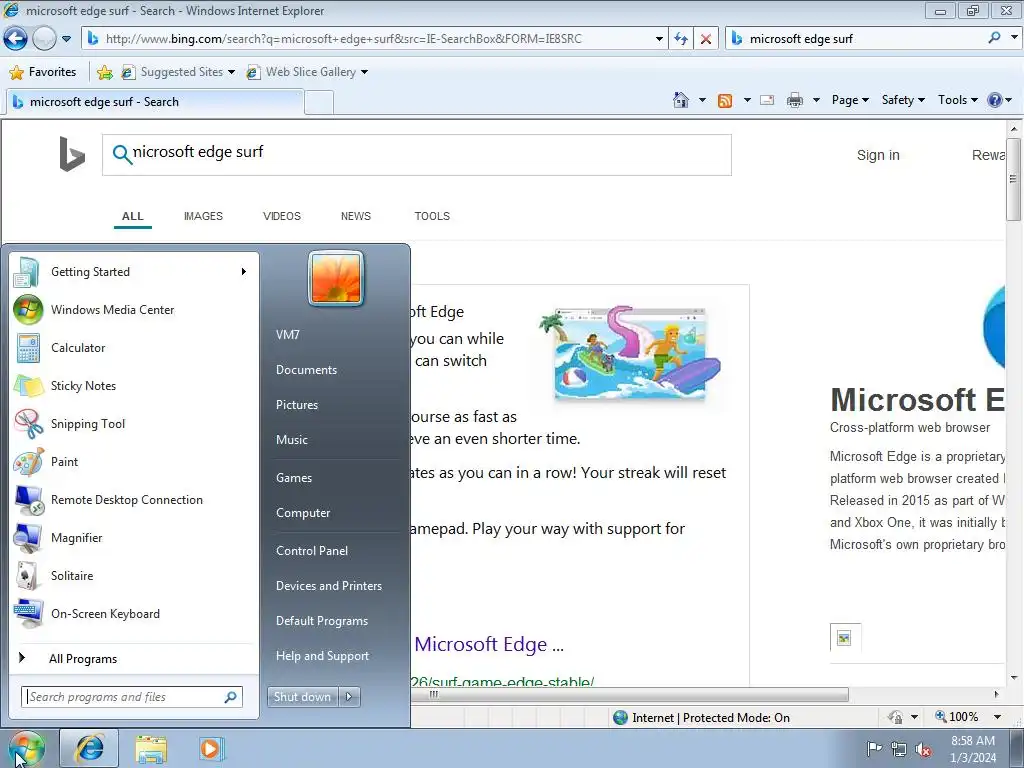Expand the Getting Started submenu arrow
This screenshot has height=768, width=1024.
pyautogui.click(x=244, y=272)
